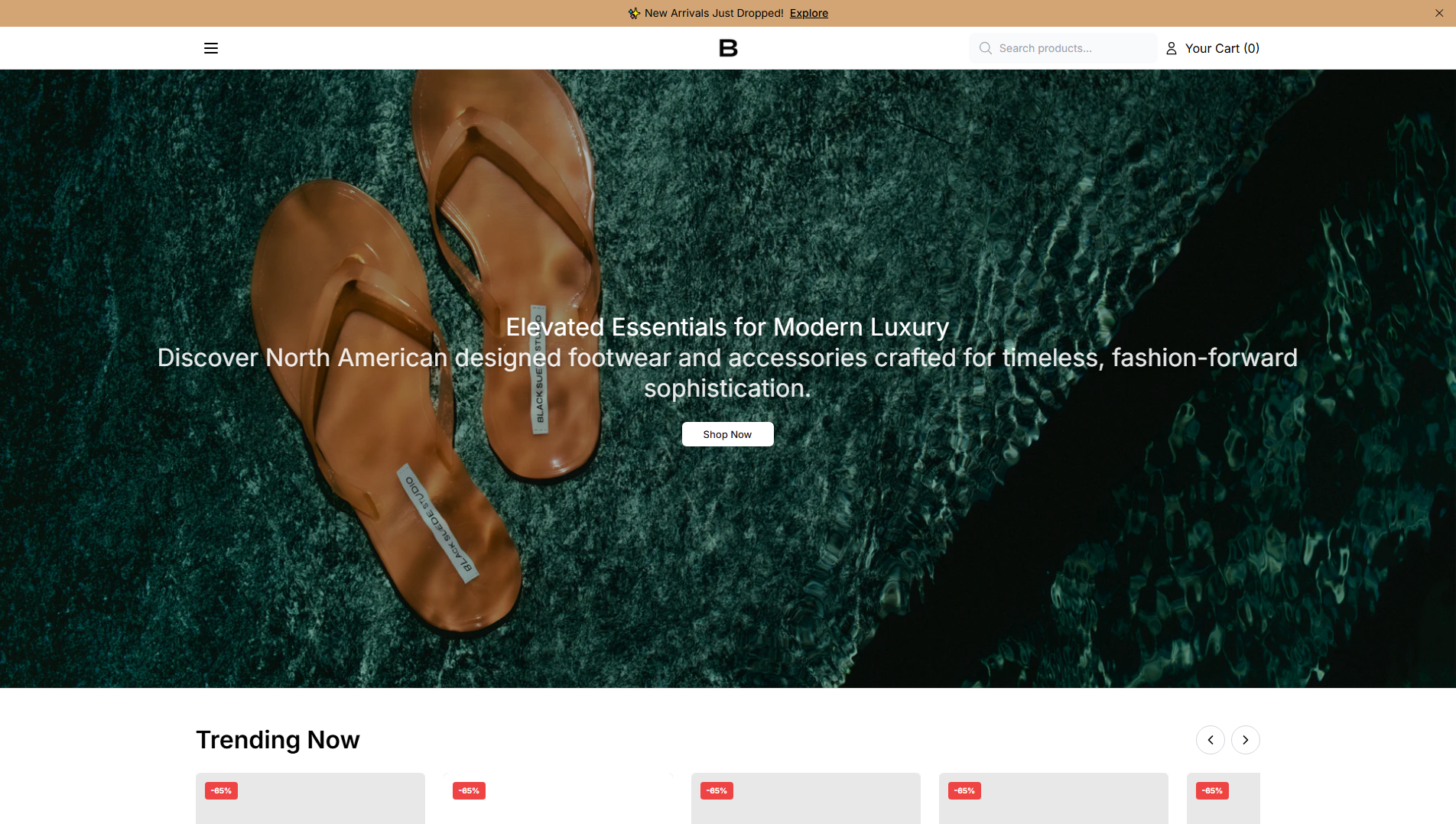Click the sparkle icon in announcement bar
The height and width of the screenshot is (824, 1456).
(x=634, y=13)
